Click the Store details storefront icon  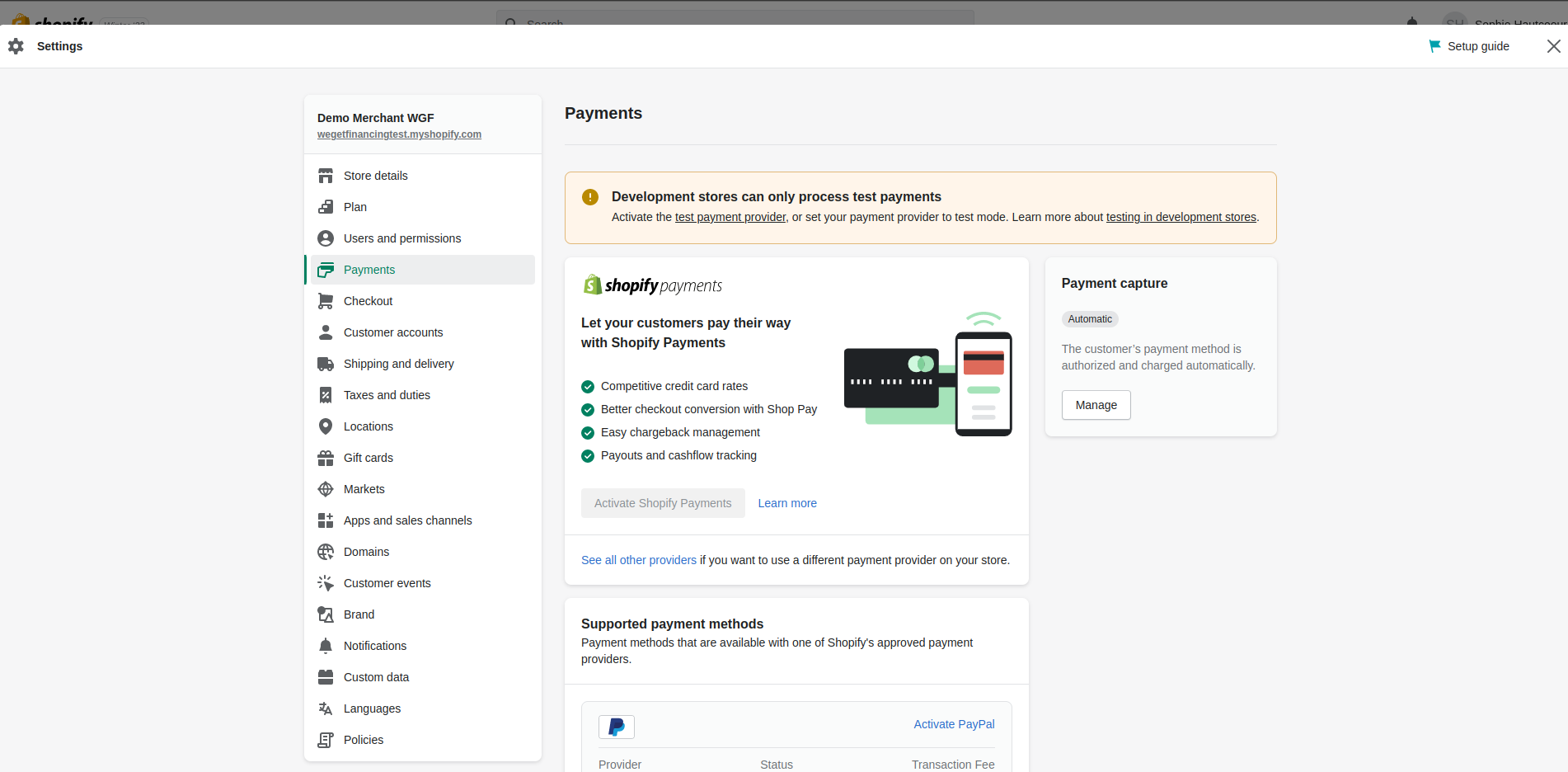click(x=326, y=176)
